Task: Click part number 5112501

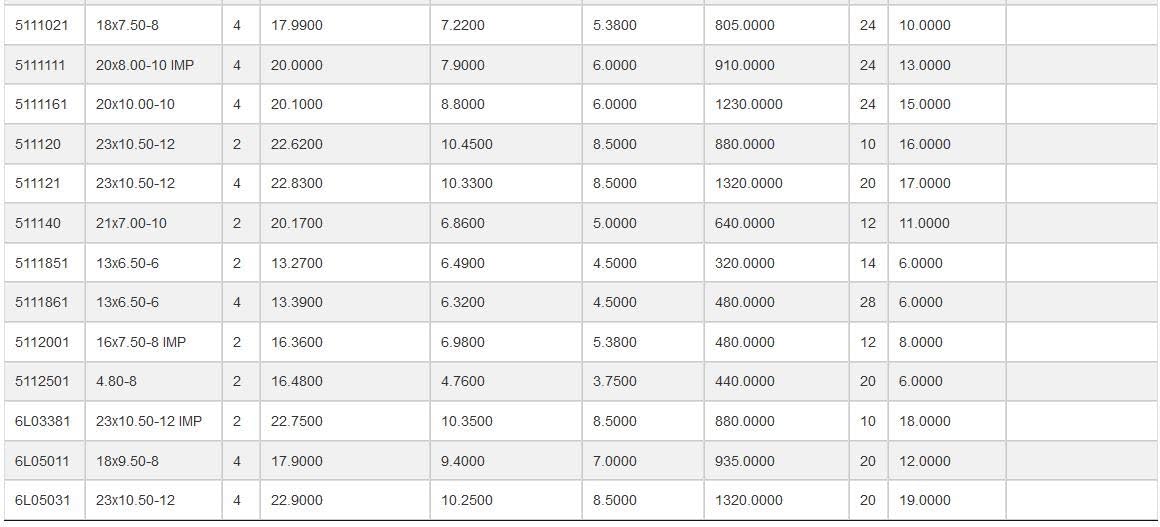Action: (41, 382)
